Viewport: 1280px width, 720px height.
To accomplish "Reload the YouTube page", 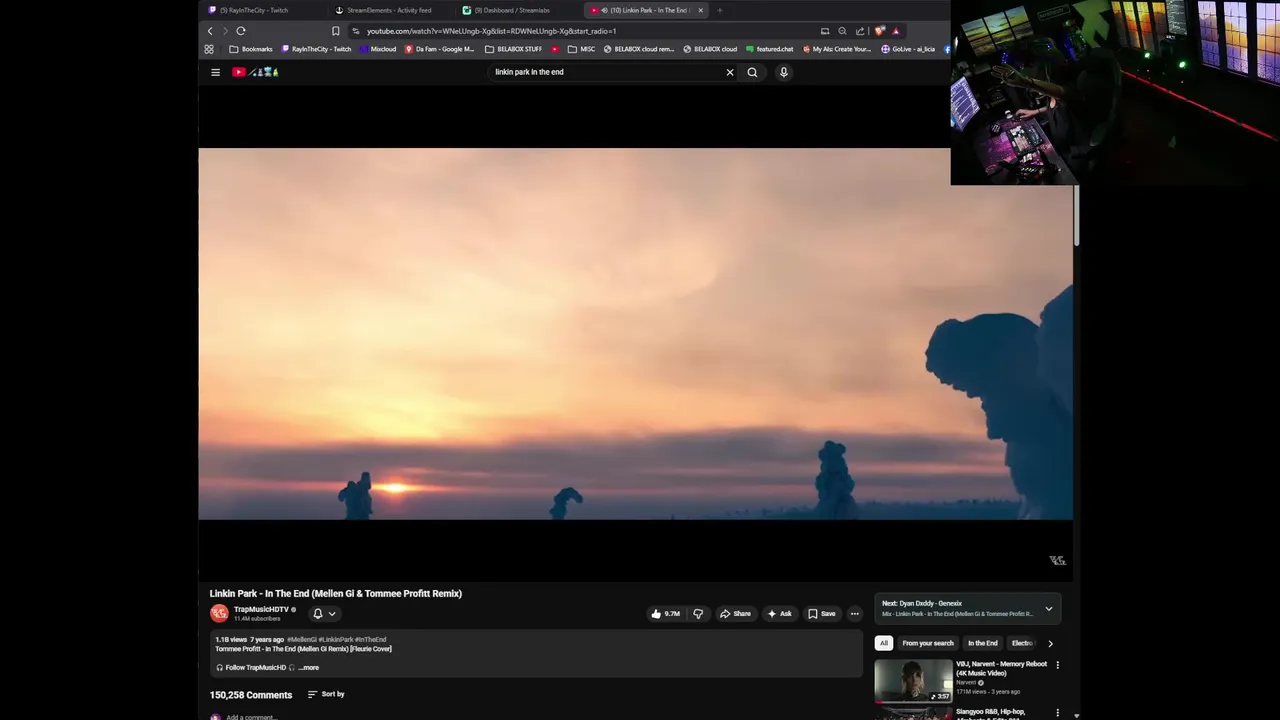I will point(241,31).
